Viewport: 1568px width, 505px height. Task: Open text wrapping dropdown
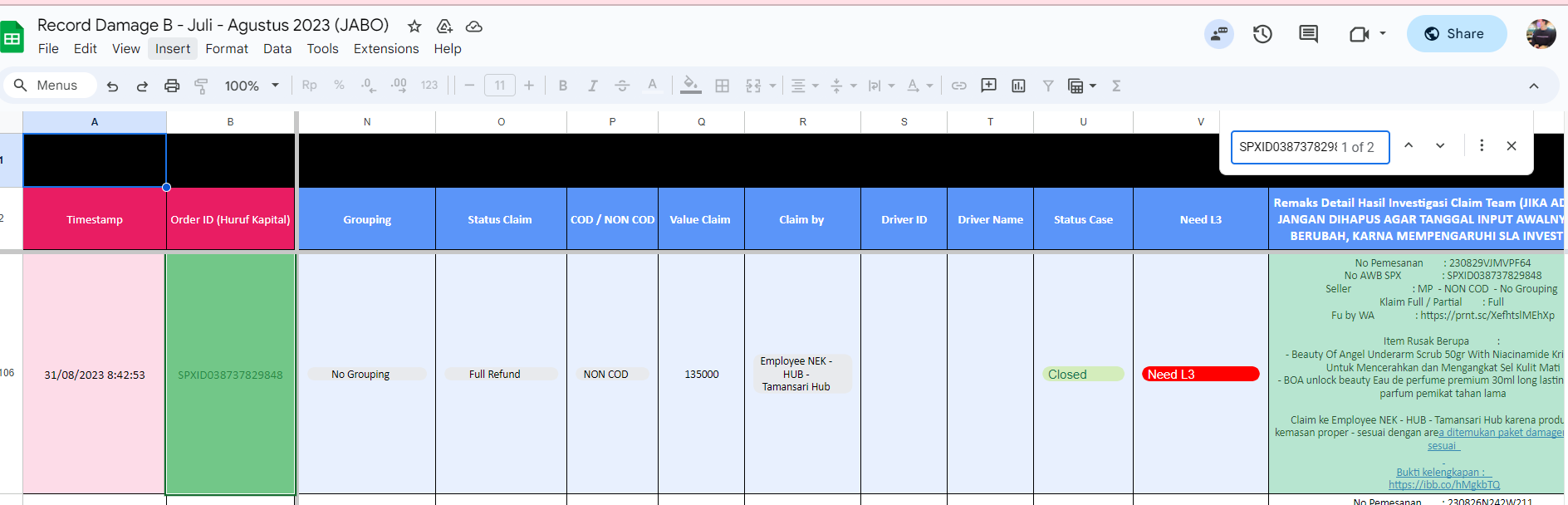pos(881,86)
